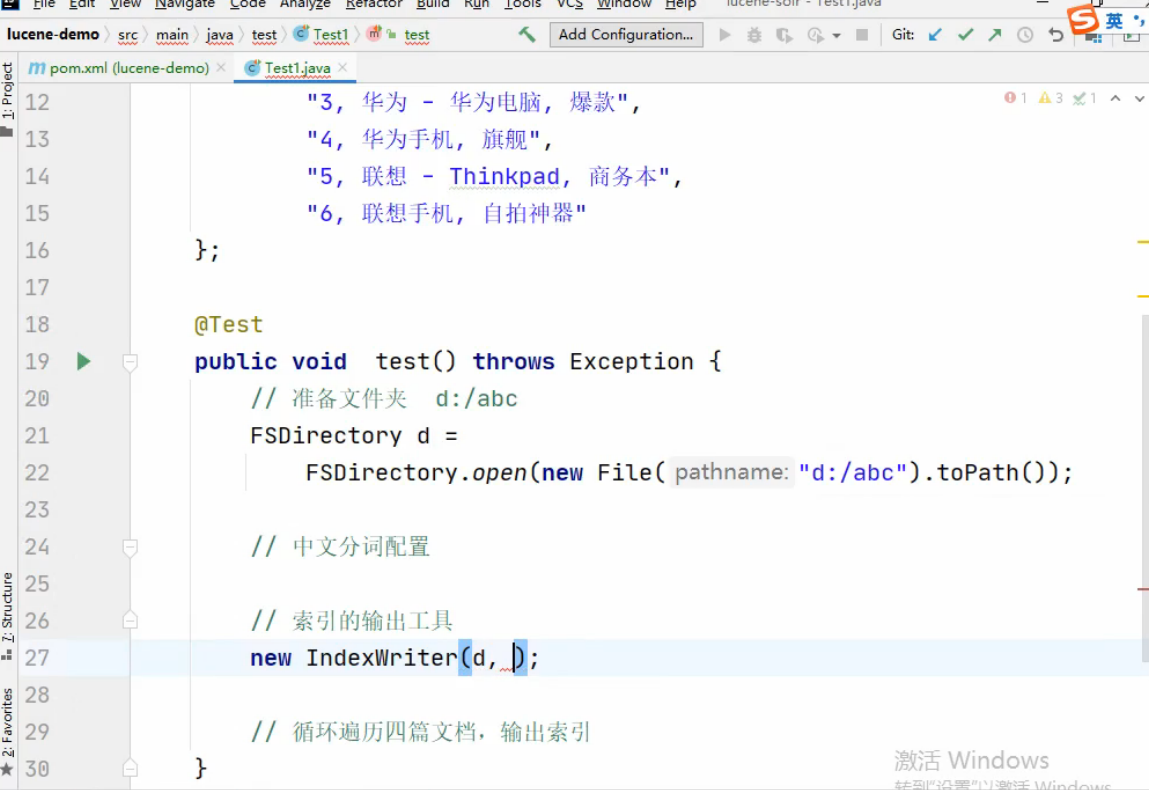Click the Git Rollback undo icon
Viewport: 1149px width, 790px height.
pos(1055,34)
